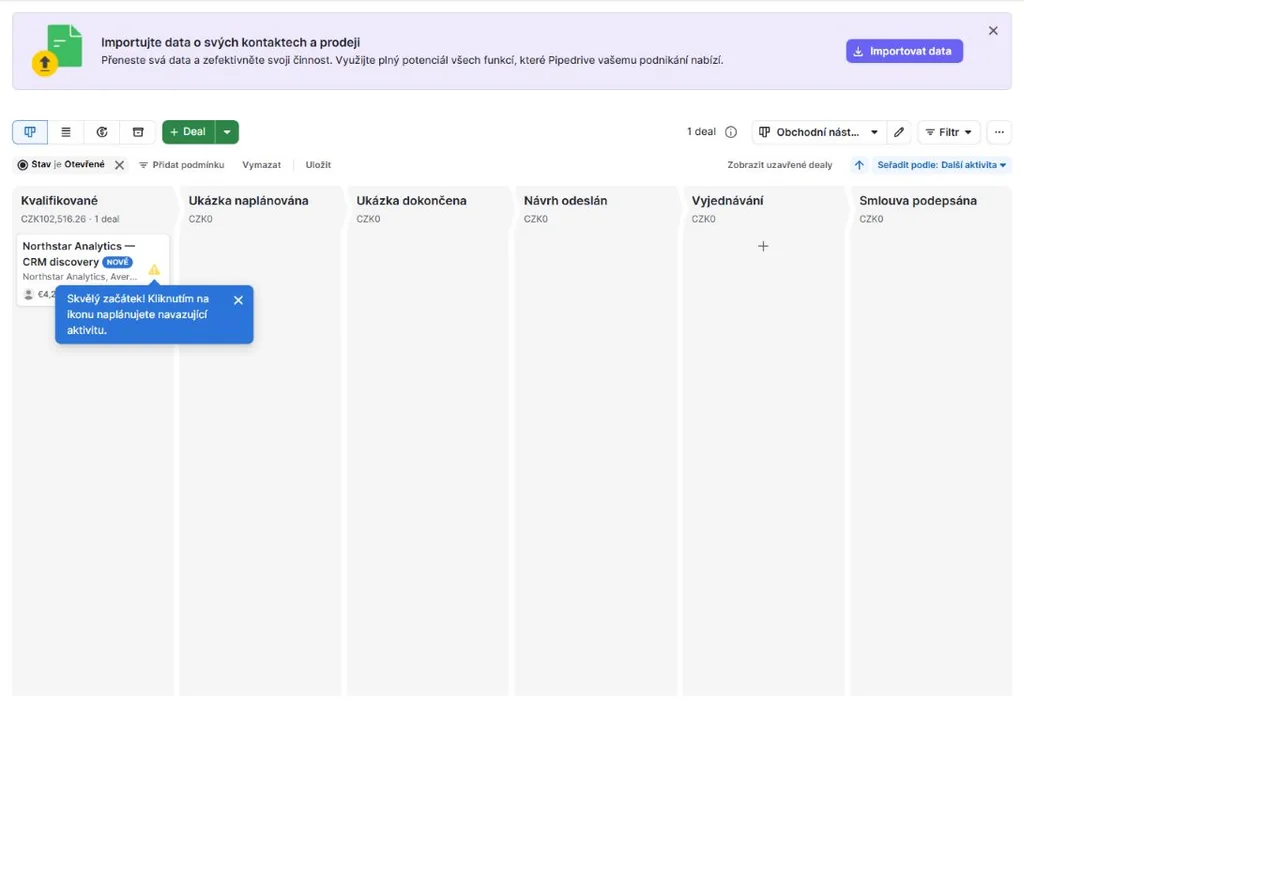1280x869 pixels.
Task: Open the dropdown arrow beside the Deal button
Action: [x=227, y=132]
